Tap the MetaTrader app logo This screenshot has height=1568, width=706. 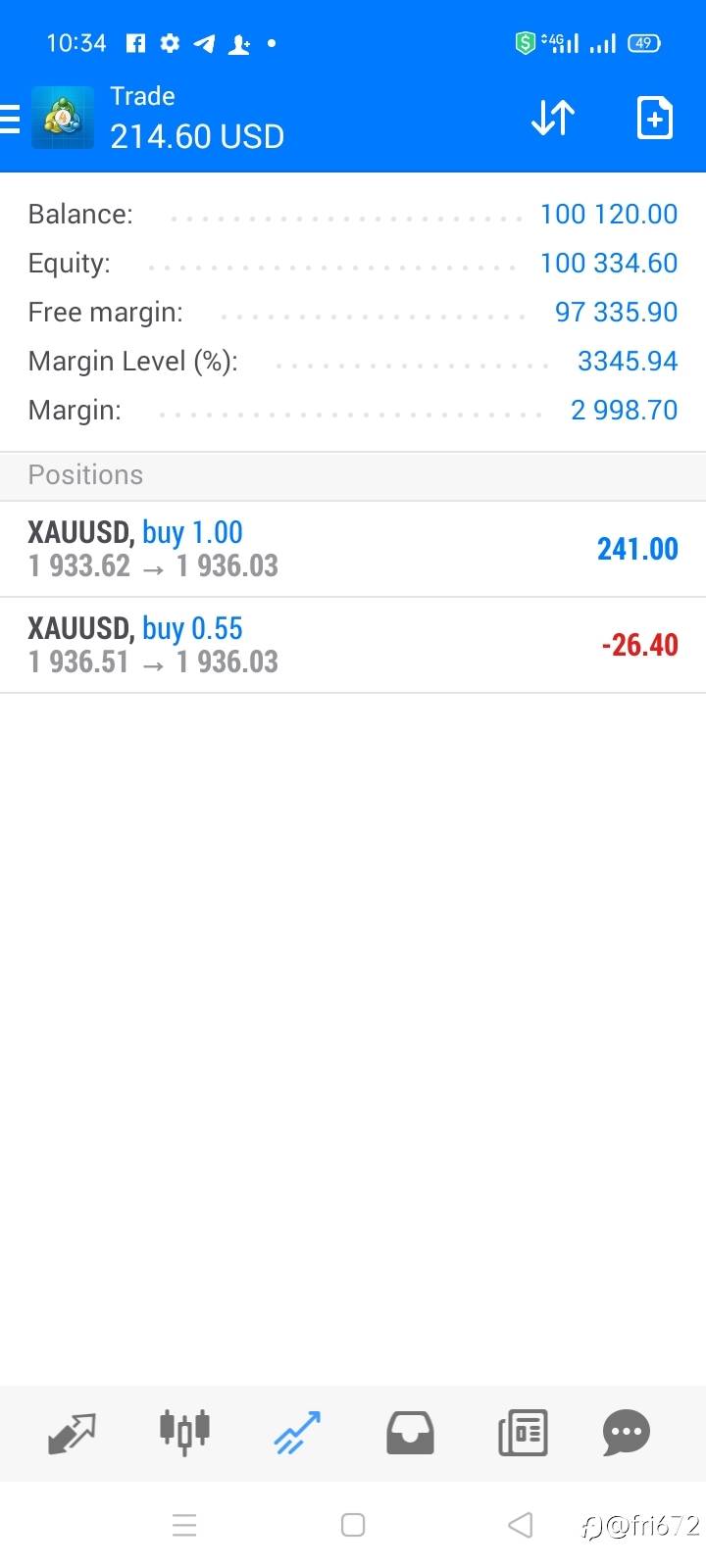63,119
